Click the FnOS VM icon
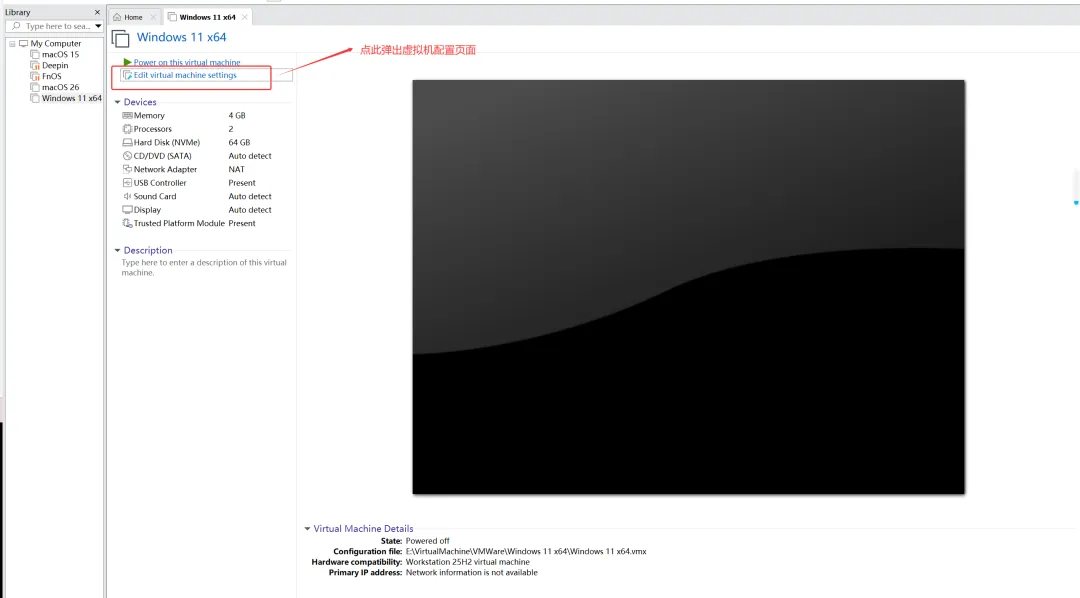This screenshot has height=598, width=1080. 34,76
